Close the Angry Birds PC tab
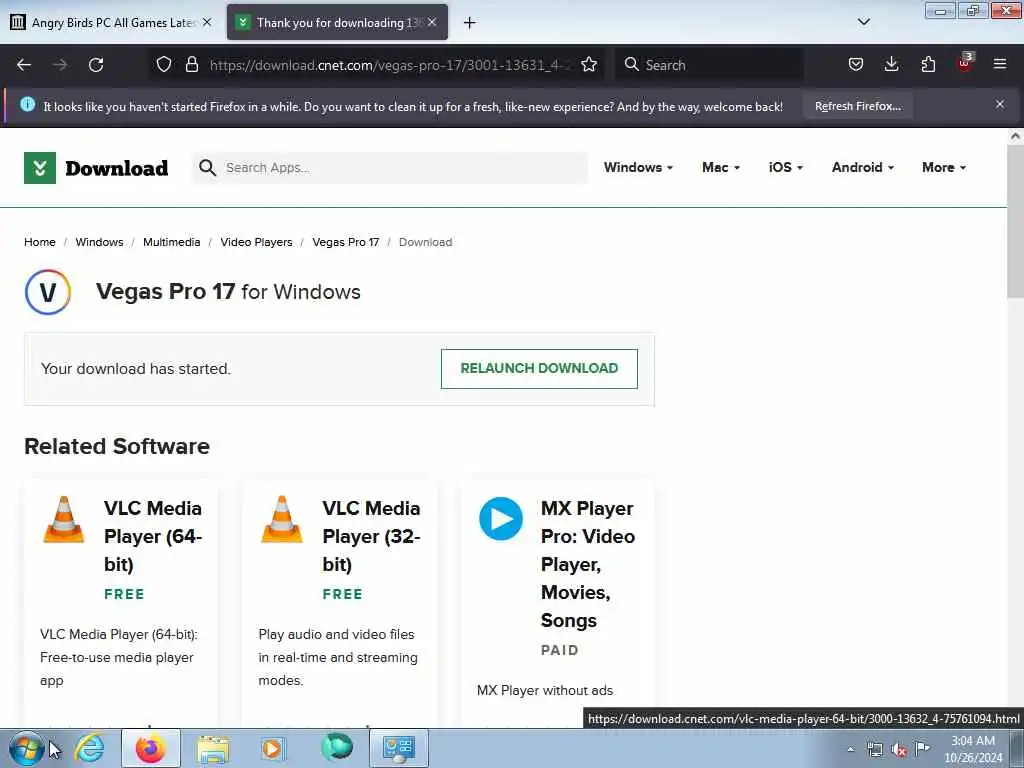The image size is (1024, 768). click(x=207, y=22)
